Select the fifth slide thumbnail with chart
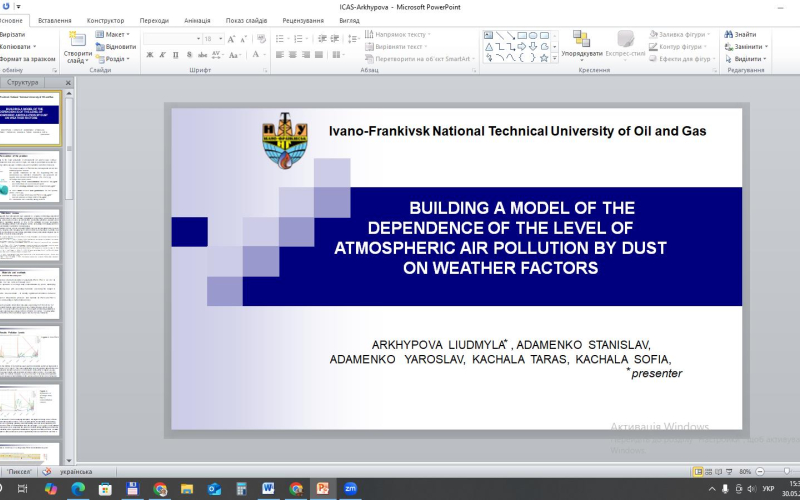Viewport: 800px width, 500px height. (x=30, y=352)
